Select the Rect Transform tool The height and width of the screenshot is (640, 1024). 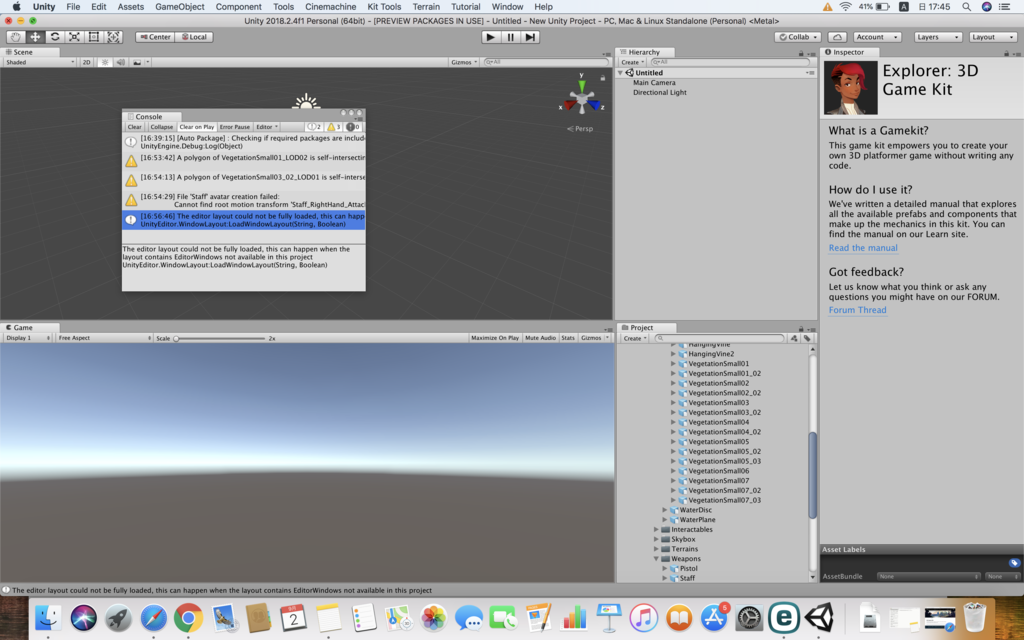[94, 37]
